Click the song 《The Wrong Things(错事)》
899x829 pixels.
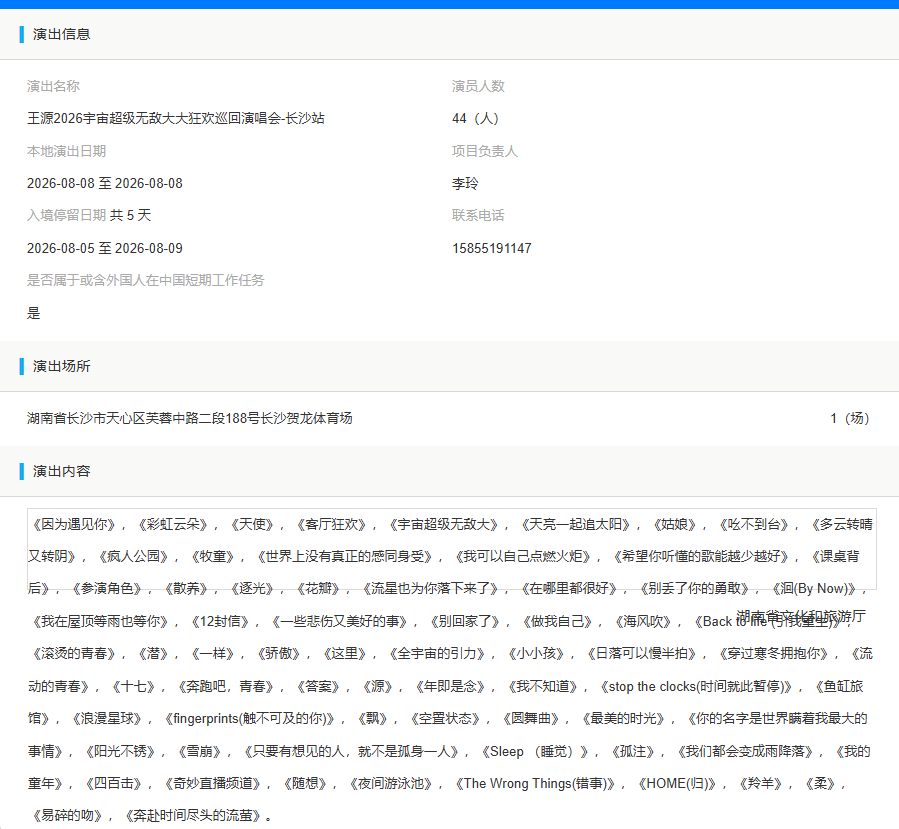[x=538, y=784]
